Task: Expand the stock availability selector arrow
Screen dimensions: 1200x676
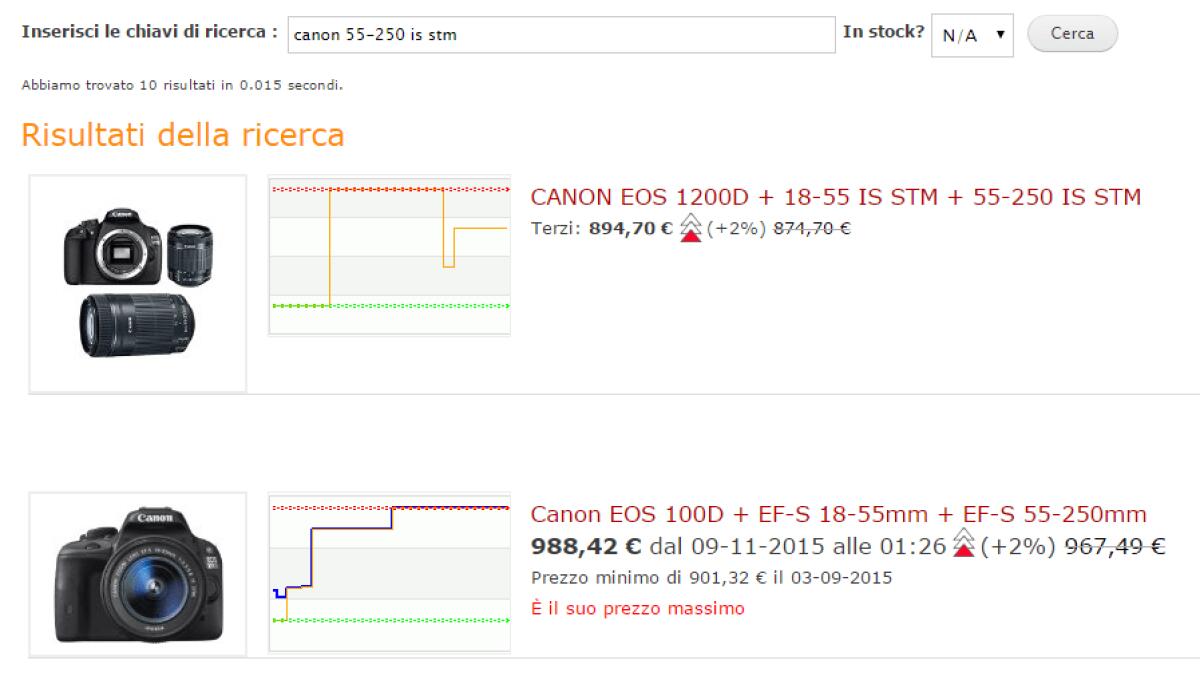Action: pyautogui.click(x=1000, y=33)
